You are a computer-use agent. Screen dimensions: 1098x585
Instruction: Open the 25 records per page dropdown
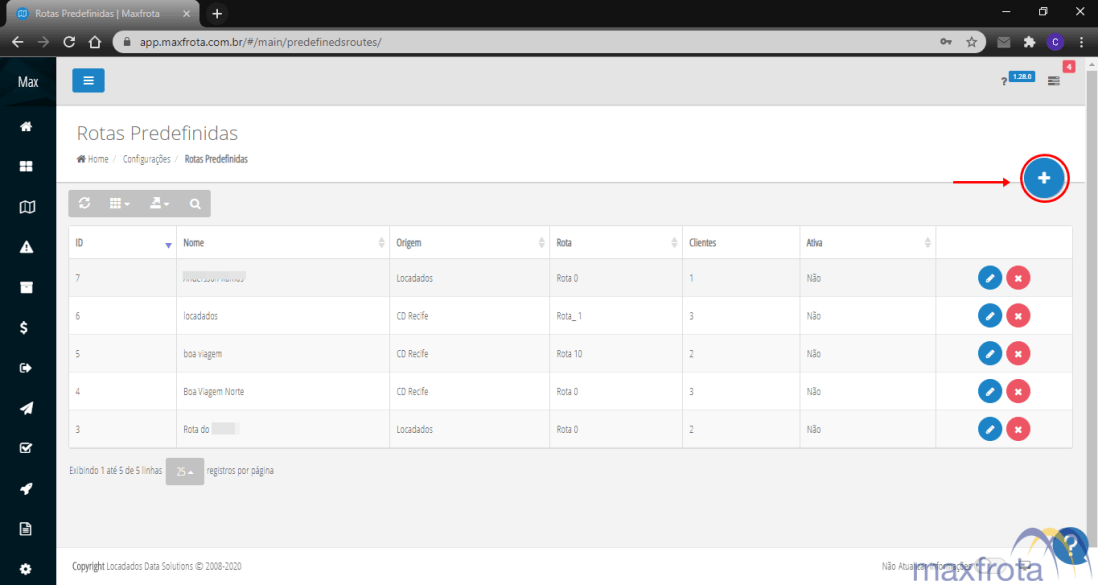coord(184,471)
